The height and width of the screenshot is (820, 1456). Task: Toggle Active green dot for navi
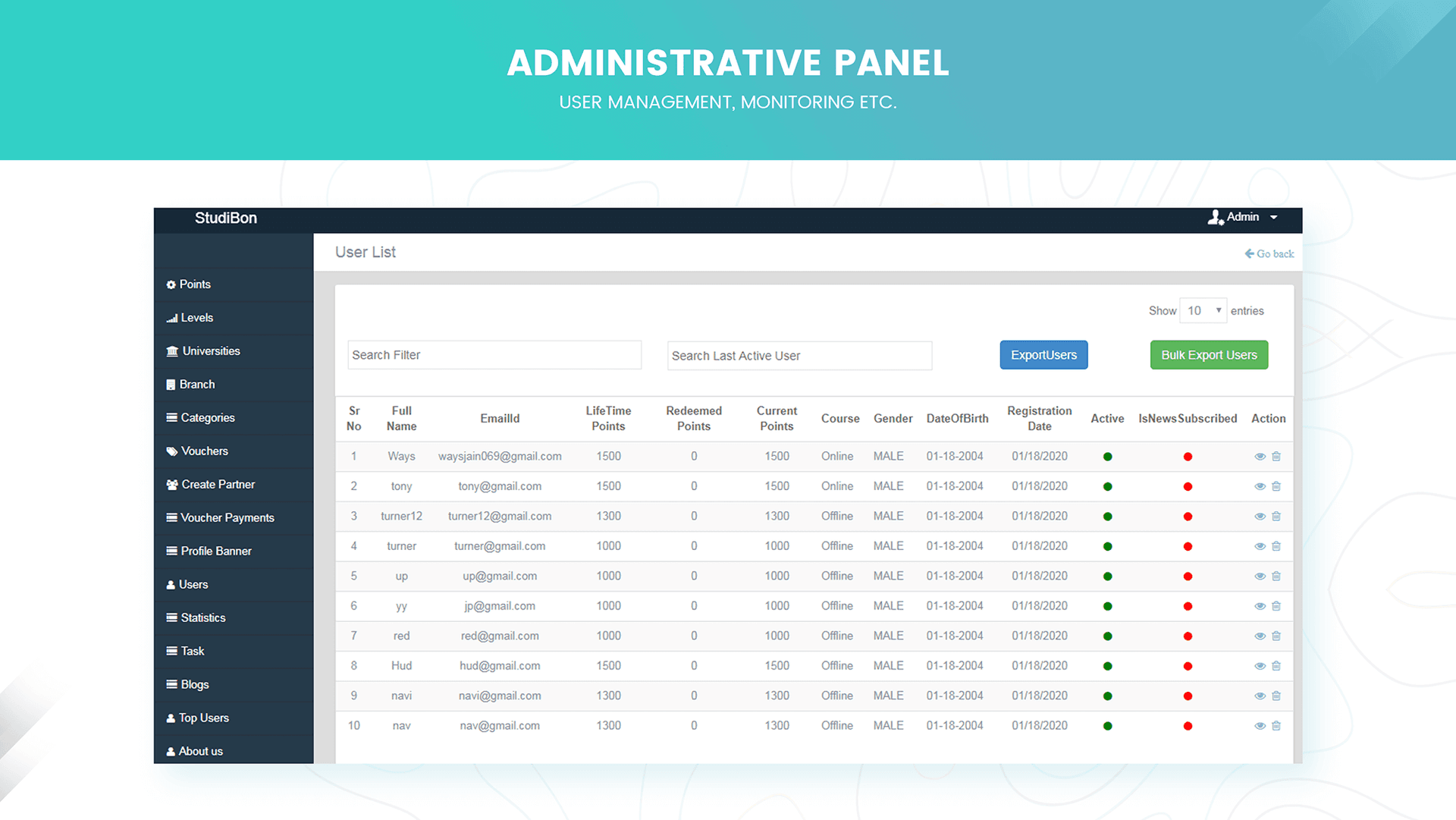1108,696
